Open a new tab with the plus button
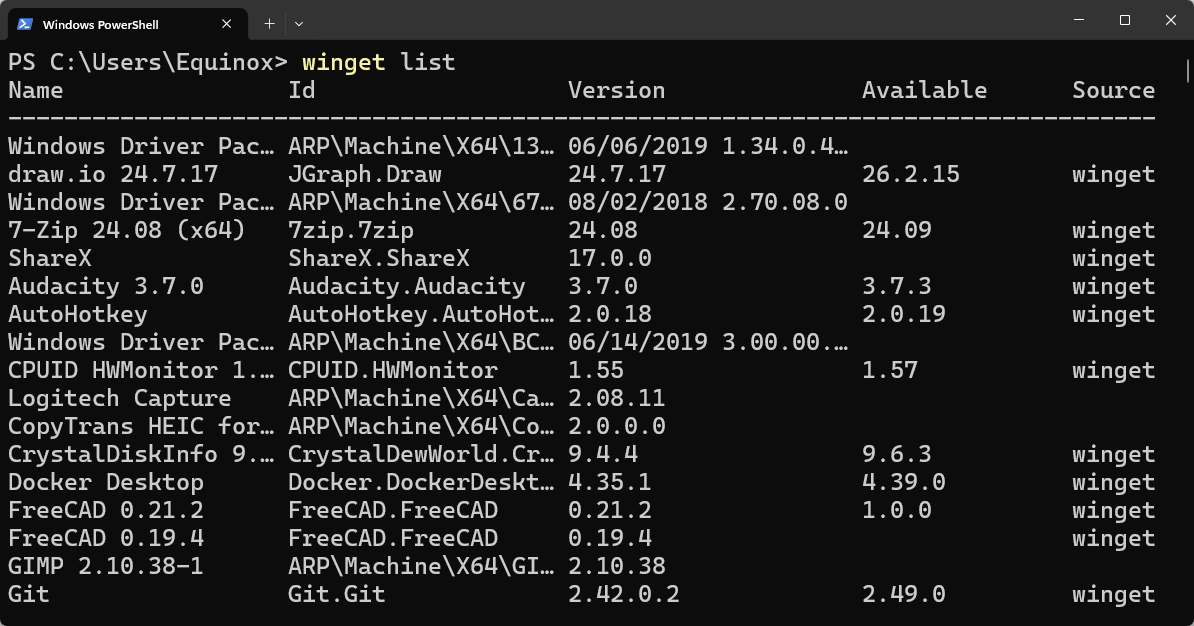1194x626 pixels. tap(269, 23)
